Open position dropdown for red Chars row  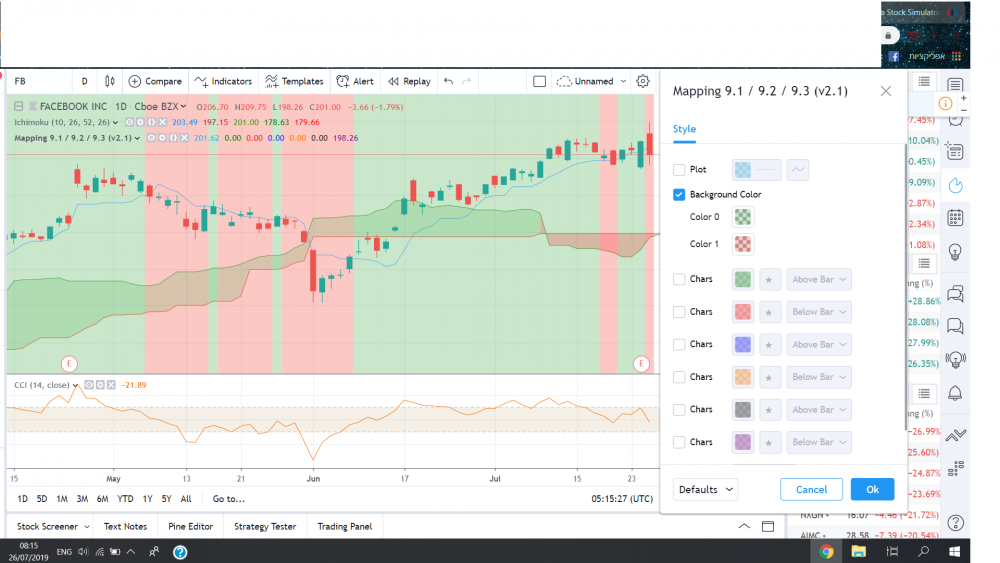(x=819, y=312)
